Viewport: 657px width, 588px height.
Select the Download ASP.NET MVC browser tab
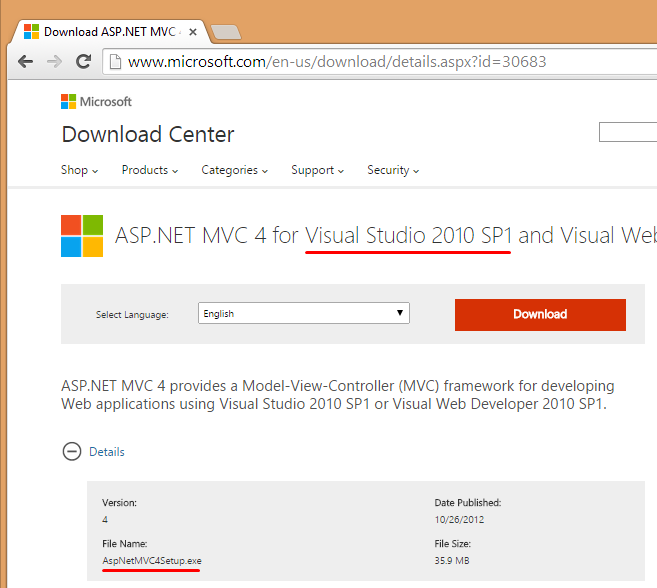(x=110, y=32)
